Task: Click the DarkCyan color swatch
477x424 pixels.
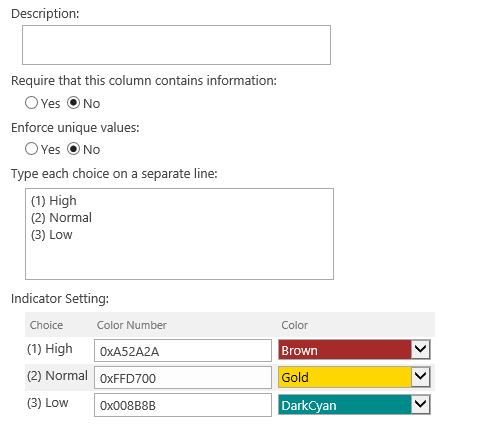Action: tap(345, 405)
